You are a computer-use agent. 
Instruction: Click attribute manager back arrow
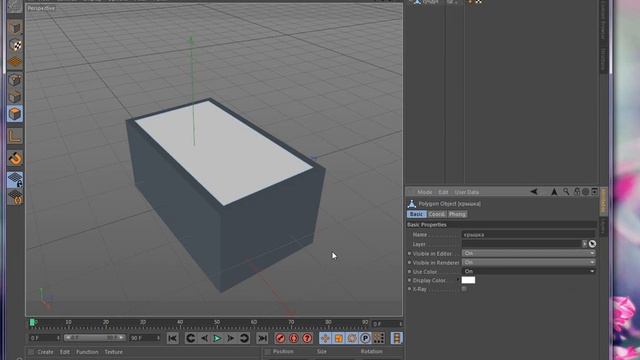pos(534,191)
